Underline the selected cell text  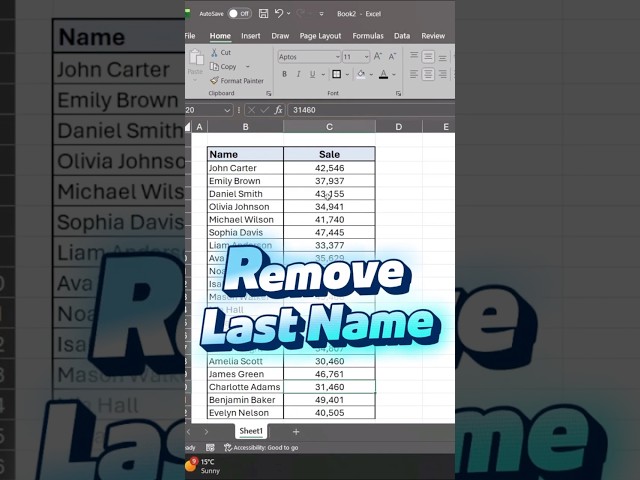pyautogui.click(x=312, y=74)
